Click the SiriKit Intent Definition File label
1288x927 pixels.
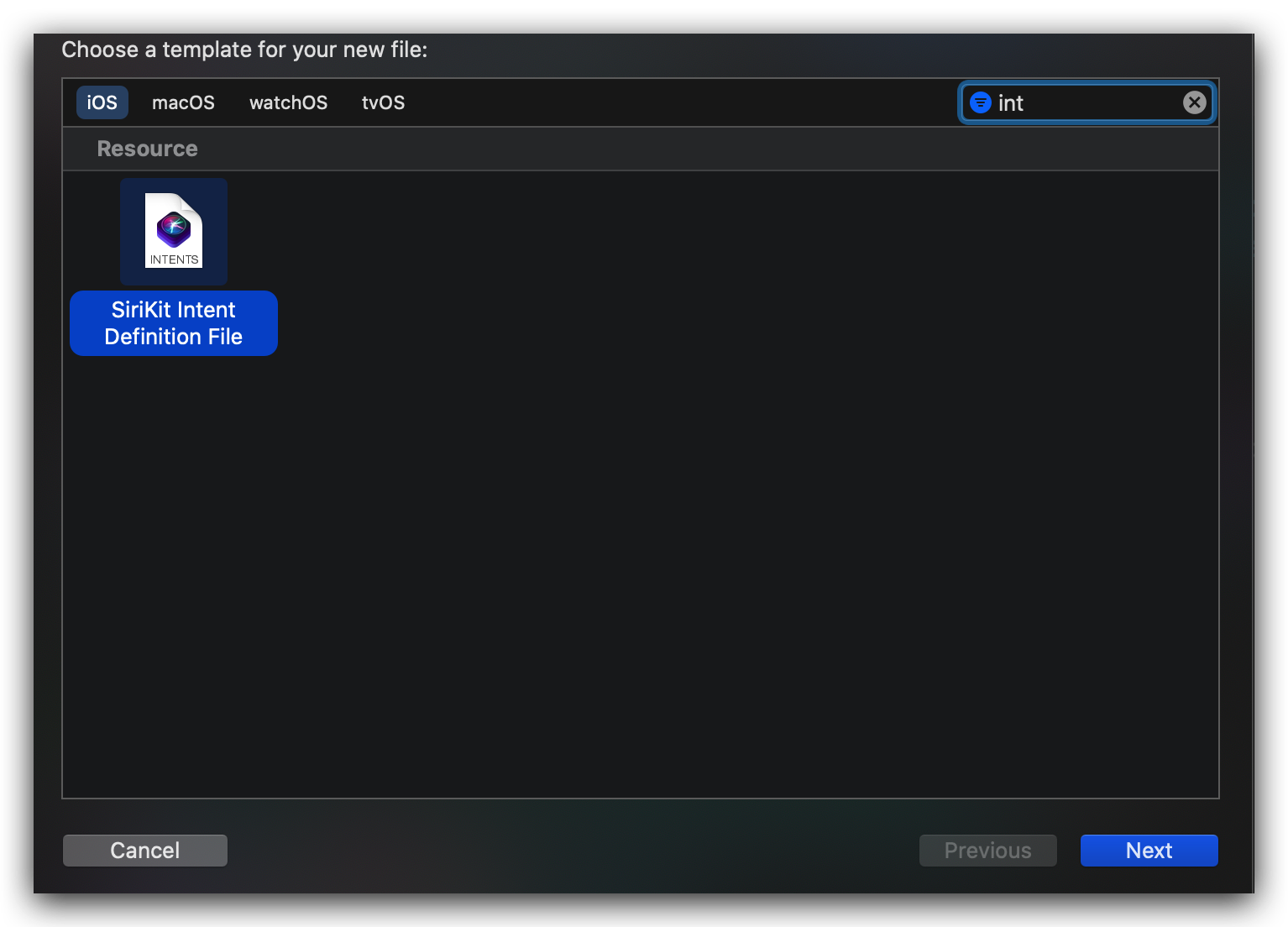click(x=174, y=323)
